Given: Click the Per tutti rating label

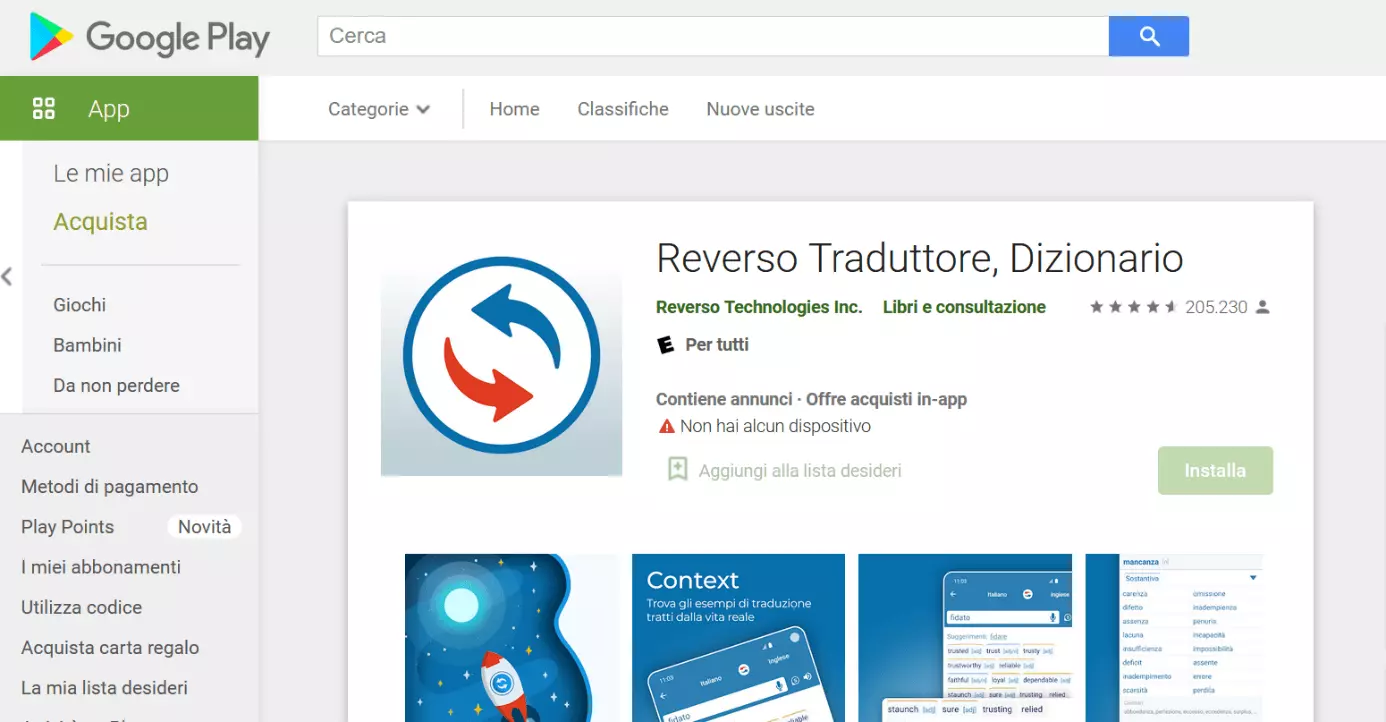Looking at the screenshot, I should click(717, 345).
